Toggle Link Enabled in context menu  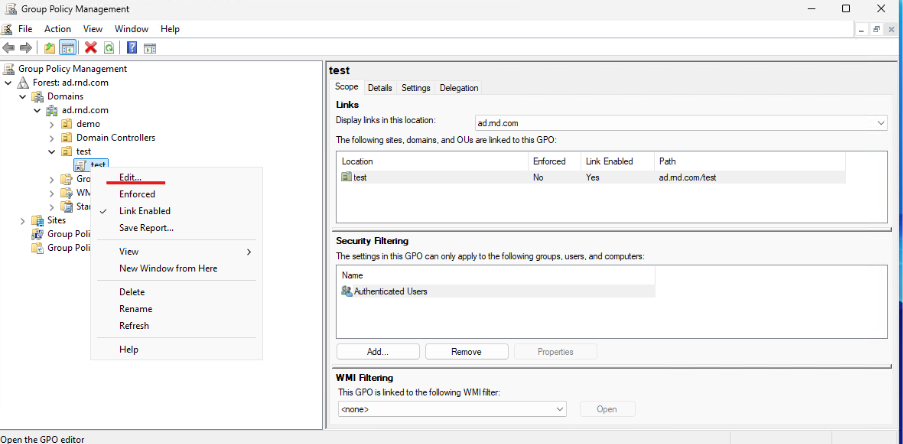pos(145,211)
